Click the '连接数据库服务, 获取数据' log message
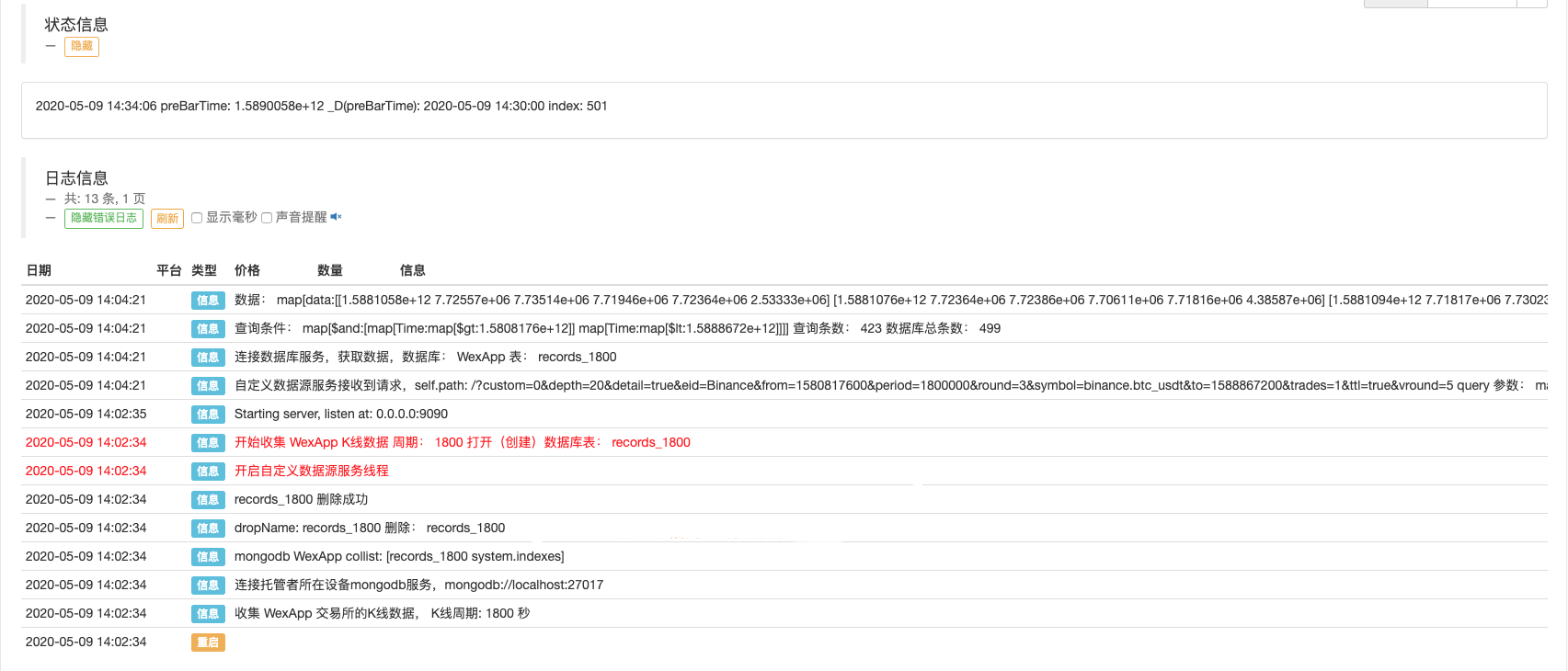 click(426, 357)
